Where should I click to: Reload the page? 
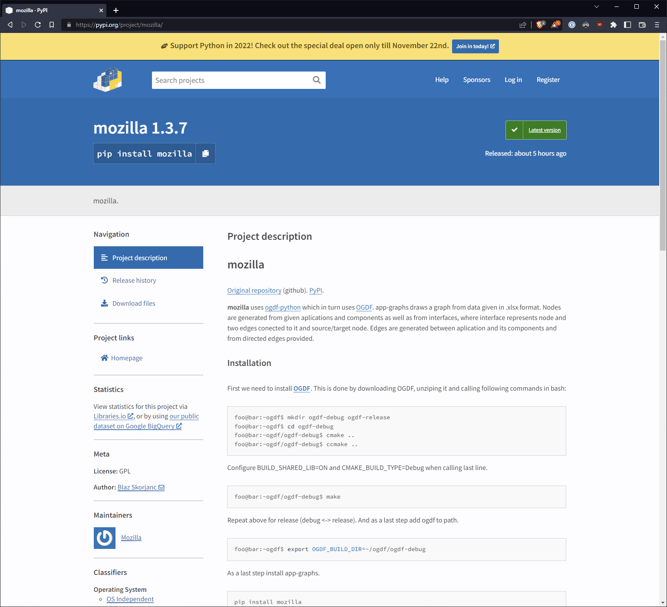38,25
